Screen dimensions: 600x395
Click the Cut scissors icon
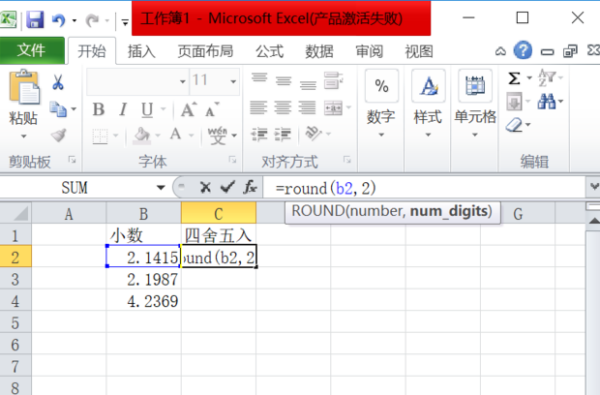pos(58,82)
